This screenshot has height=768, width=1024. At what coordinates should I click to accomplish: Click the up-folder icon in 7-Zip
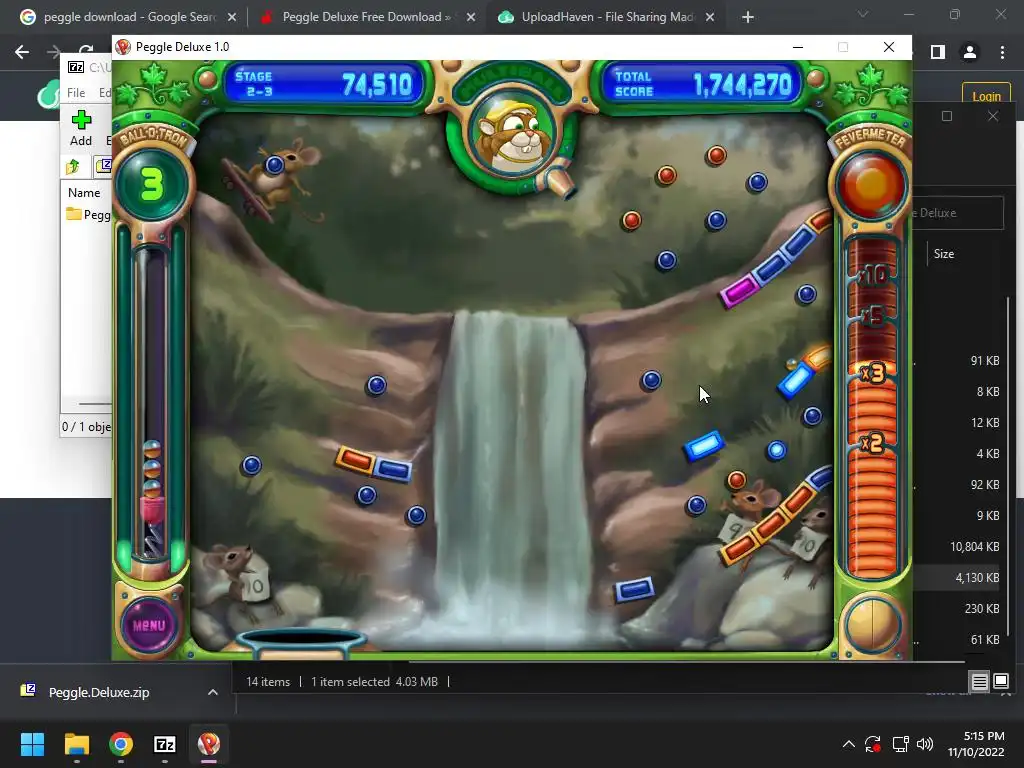[x=73, y=167]
